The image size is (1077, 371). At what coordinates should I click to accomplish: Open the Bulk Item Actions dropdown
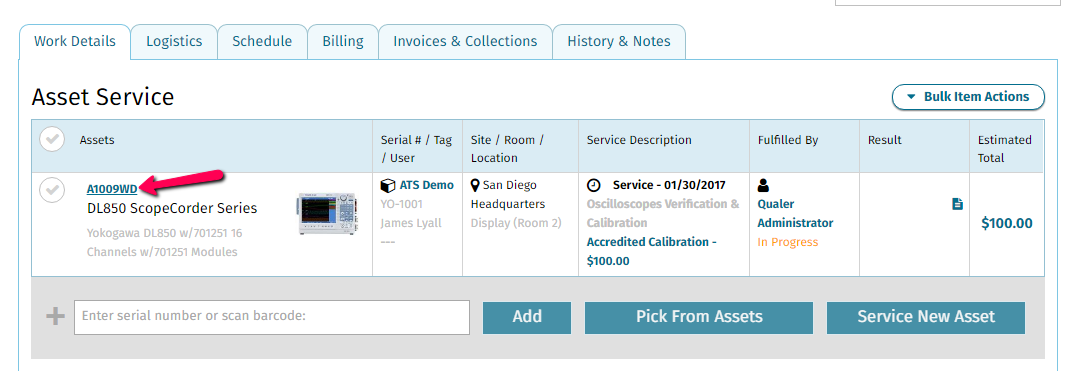point(968,97)
